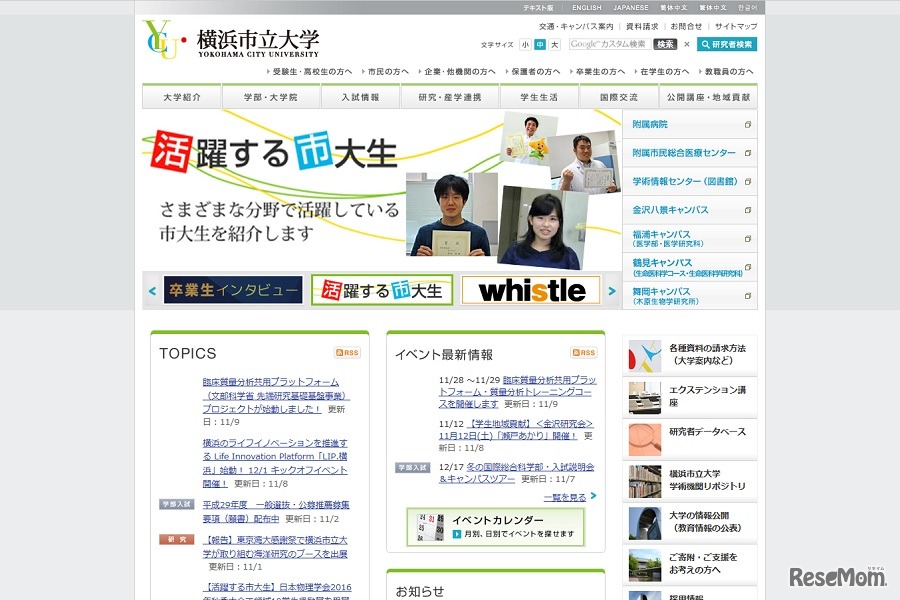Select medium text size 中

(x=540, y=44)
